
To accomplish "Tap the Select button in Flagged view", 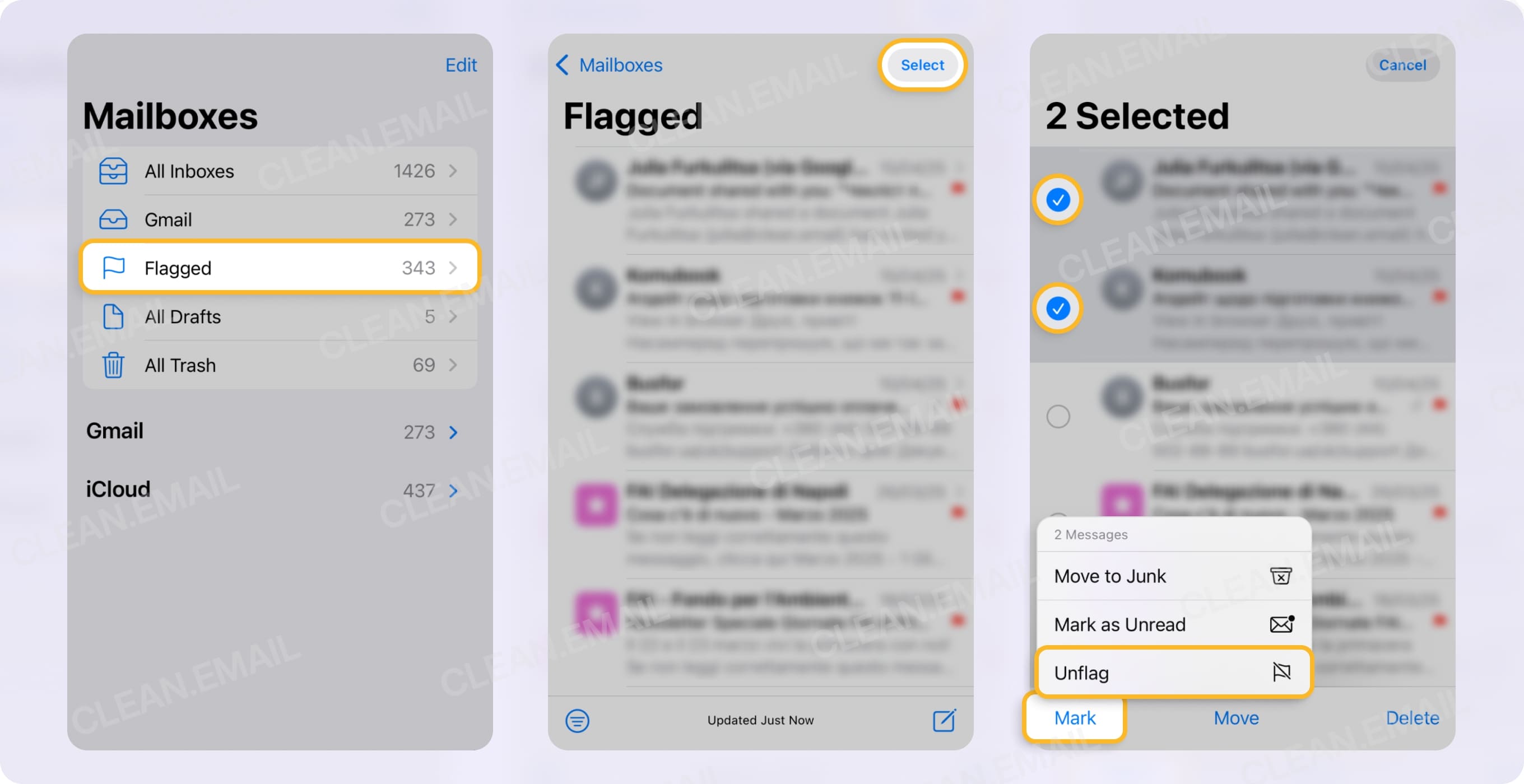I will tap(922, 65).
